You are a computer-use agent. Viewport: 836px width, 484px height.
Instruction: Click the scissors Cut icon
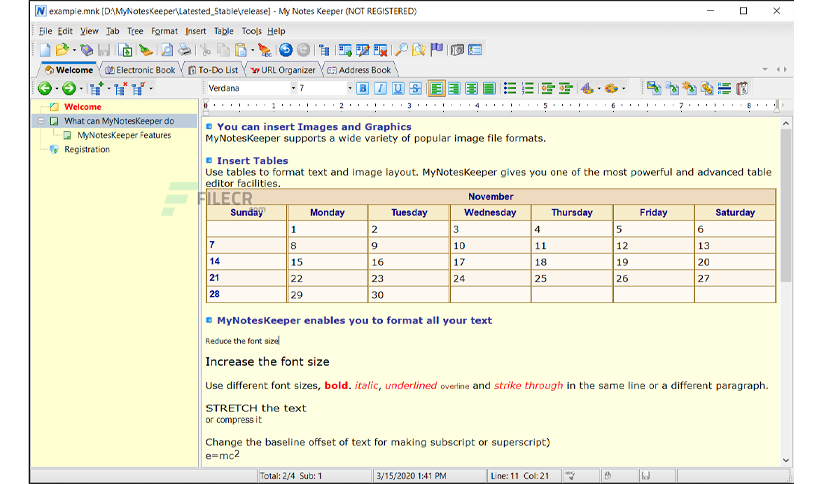click(x=206, y=50)
